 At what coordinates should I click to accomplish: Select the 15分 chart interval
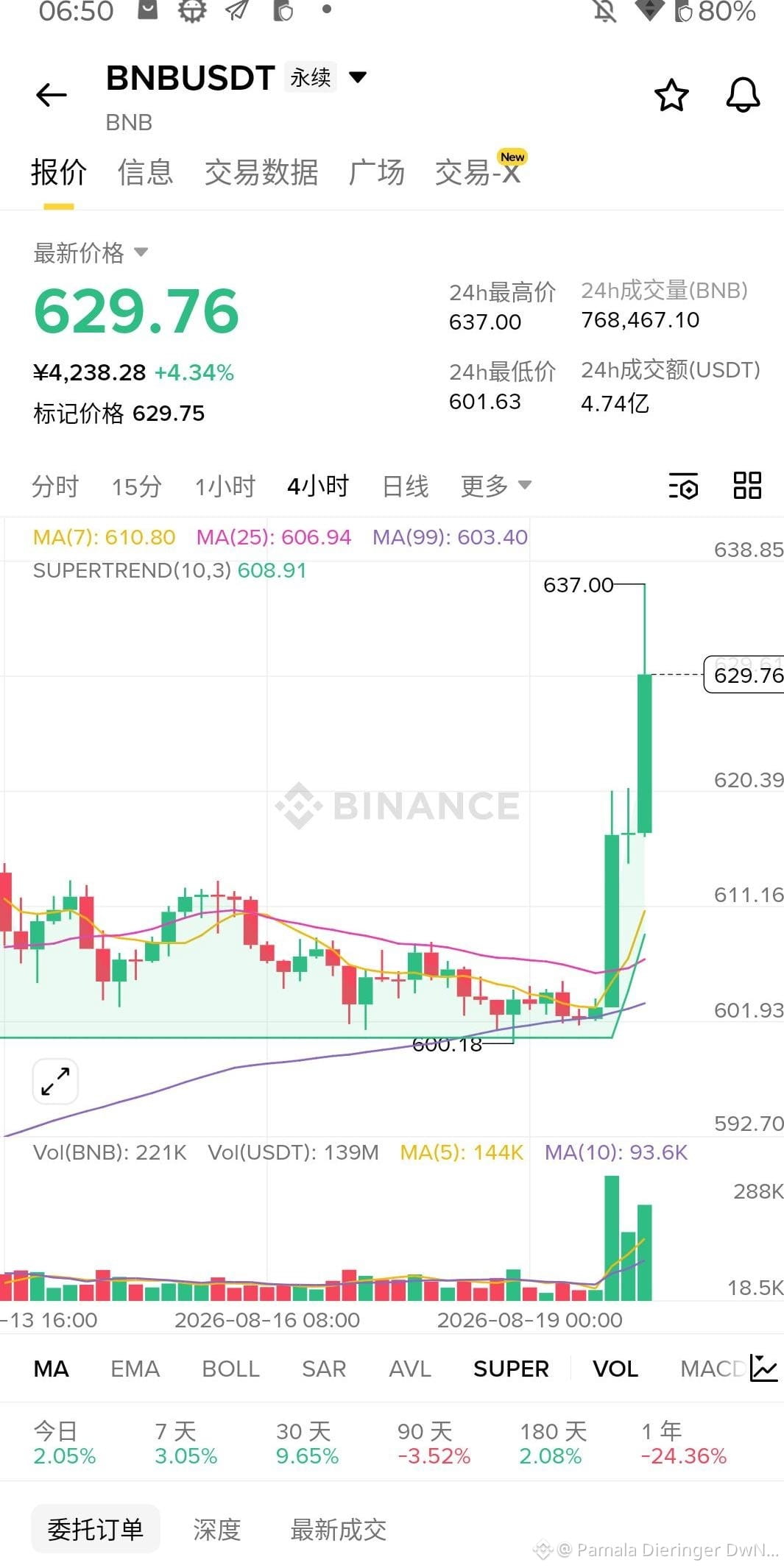136,486
